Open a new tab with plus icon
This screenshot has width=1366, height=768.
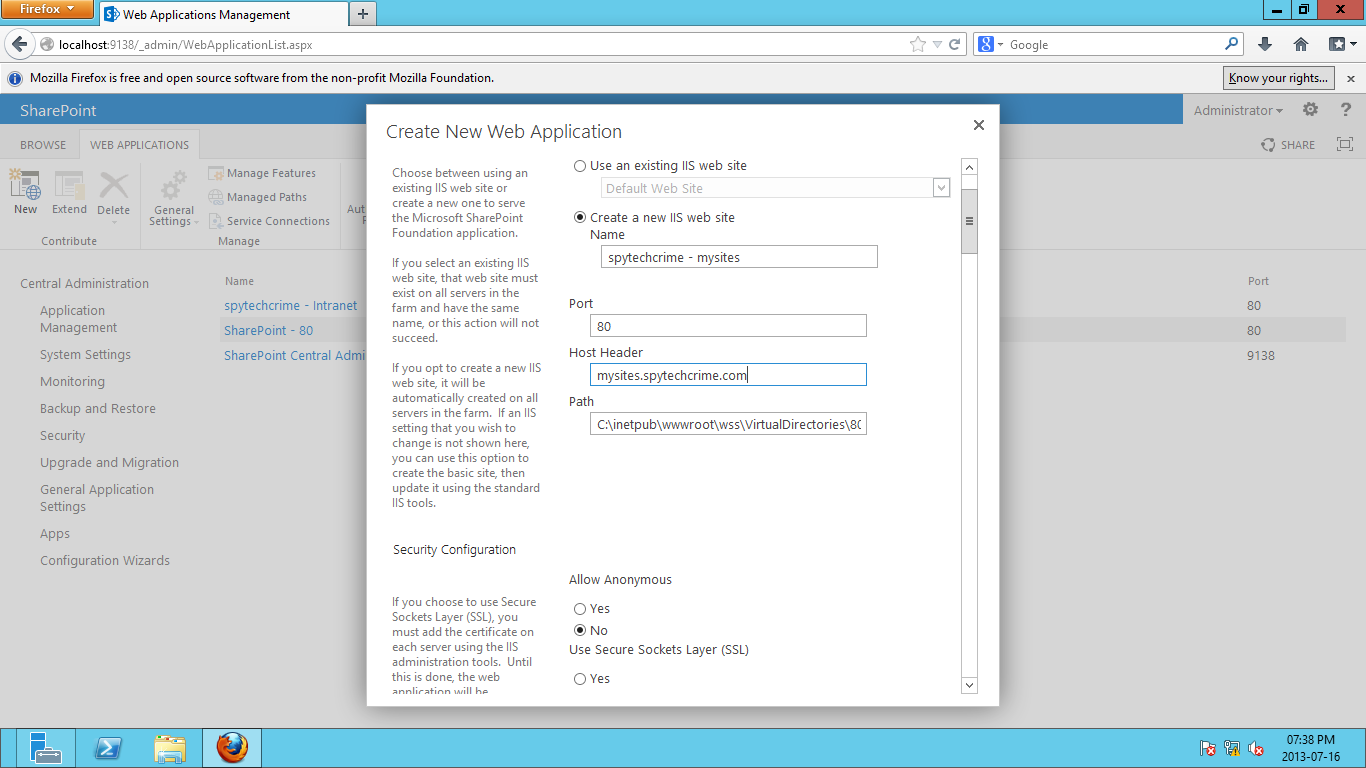363,14
